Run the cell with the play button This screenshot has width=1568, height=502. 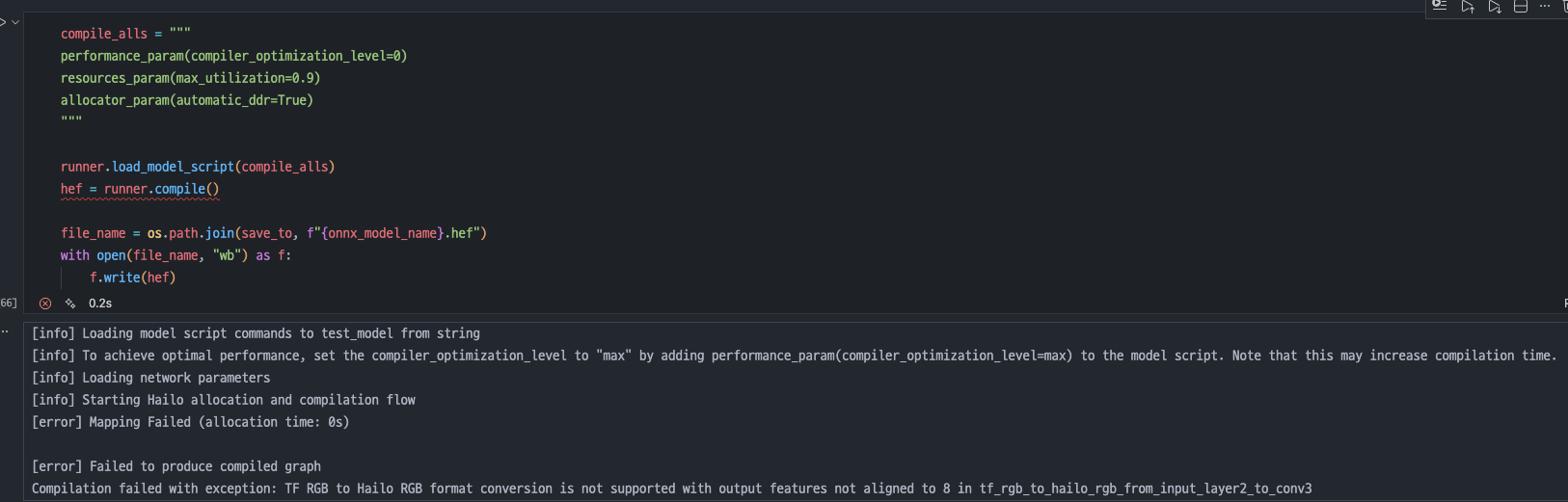coord(2,22)
